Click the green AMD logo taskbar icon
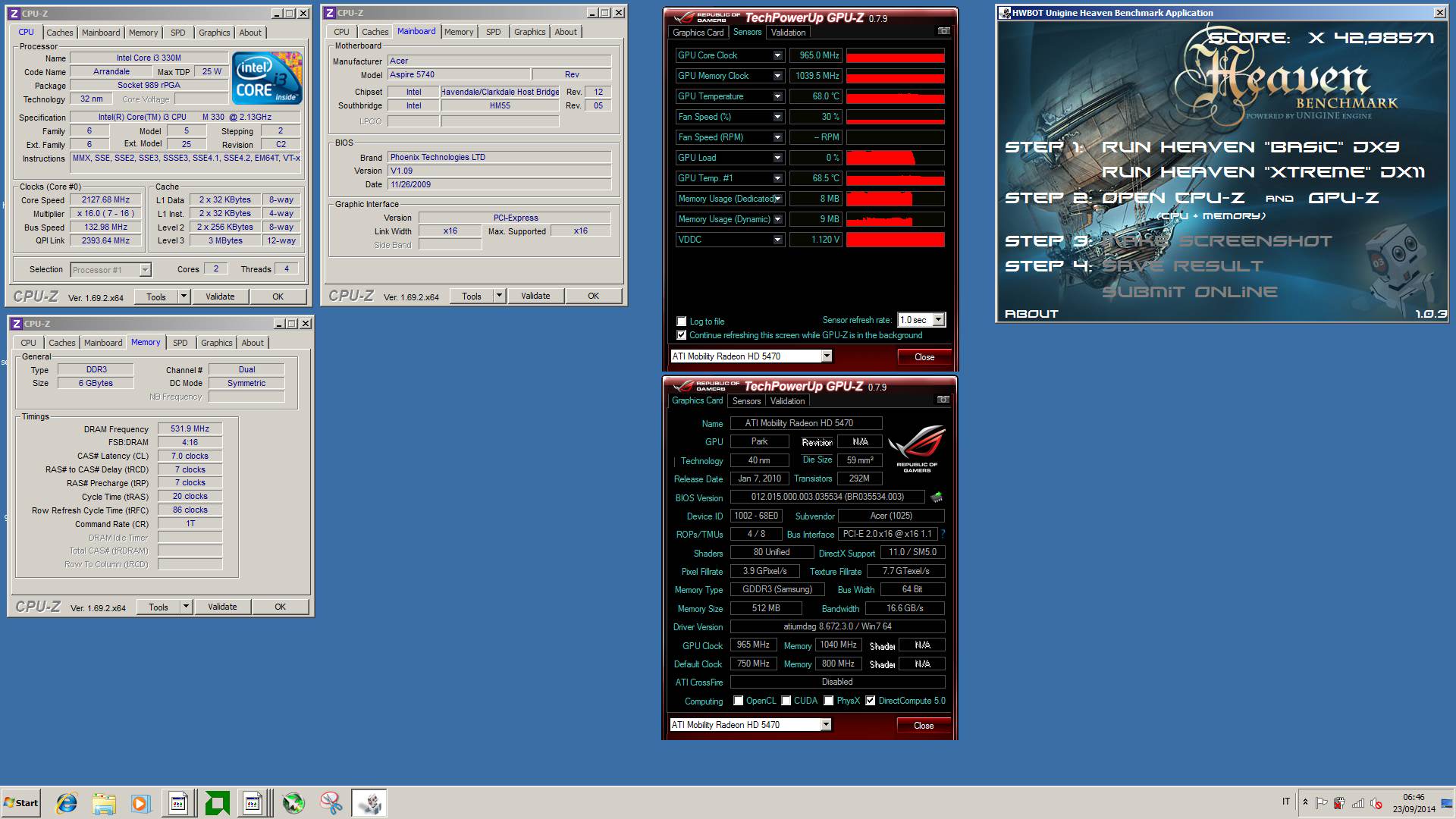The image size is (1456, 819). pyautogui.click(x=218, y=803)
